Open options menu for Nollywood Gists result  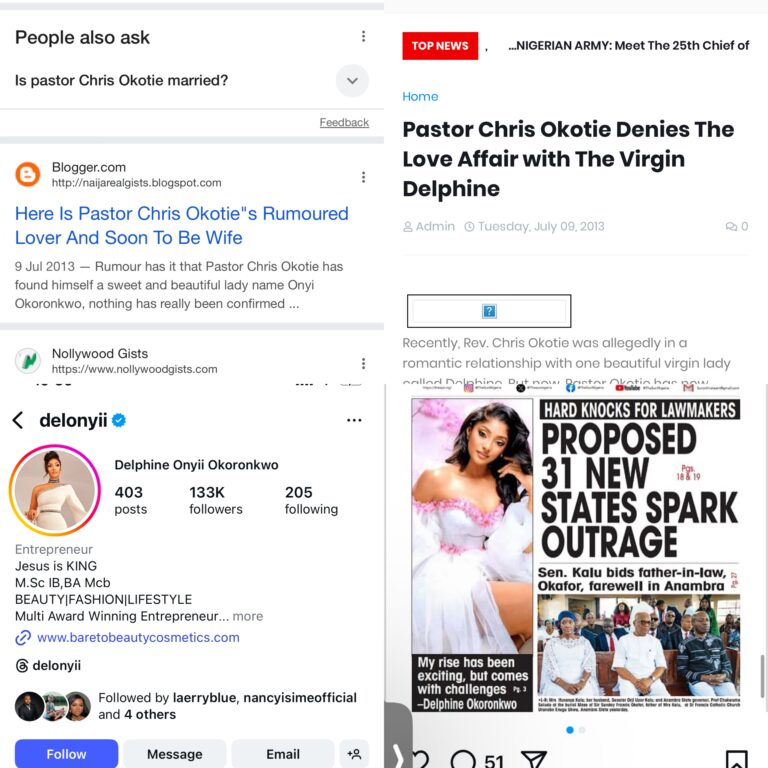pyautogui.click(x=363, y=363)
